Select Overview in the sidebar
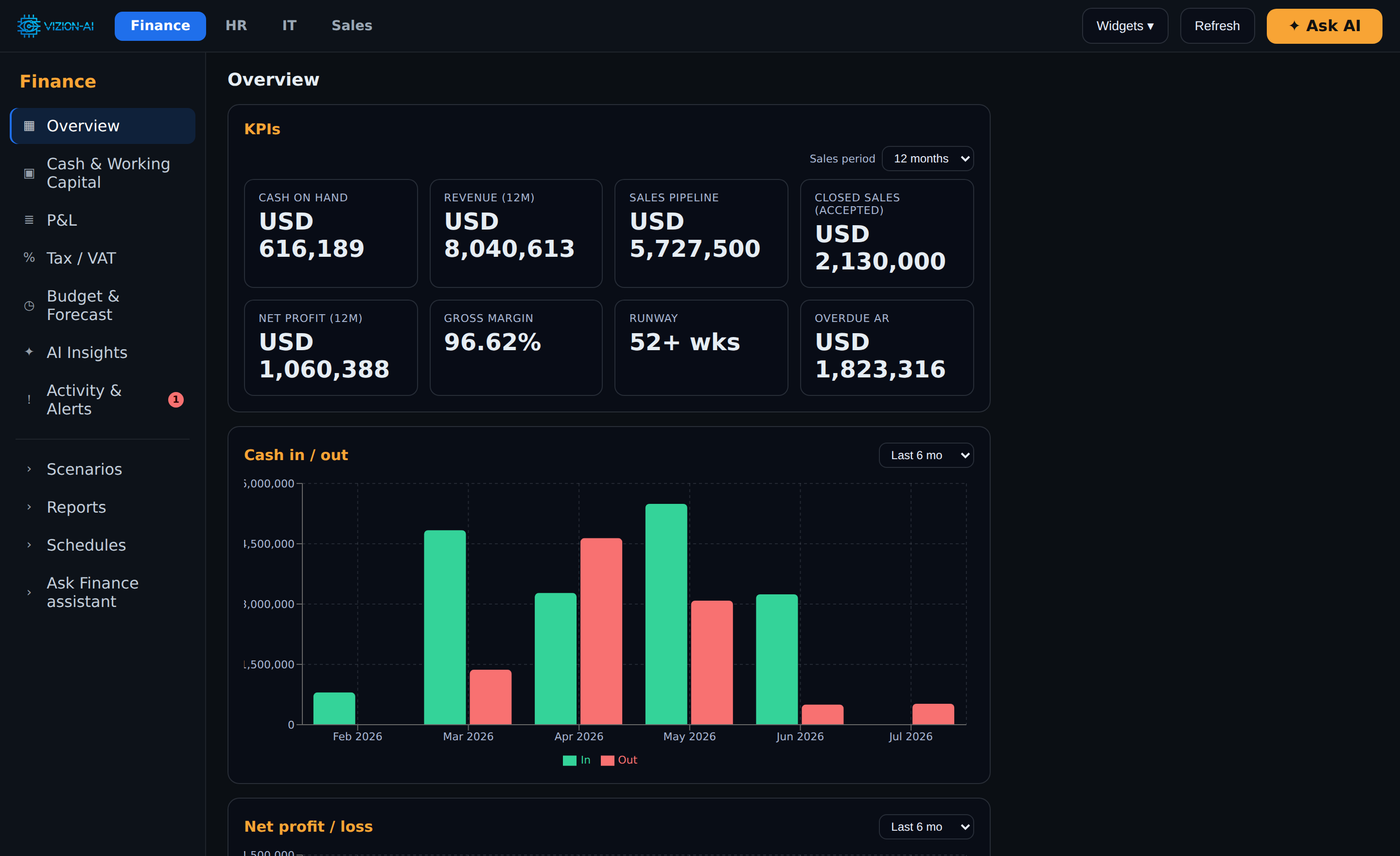Image resolution: width=1400 pixels, height=856 pixels. coord(103,125)
